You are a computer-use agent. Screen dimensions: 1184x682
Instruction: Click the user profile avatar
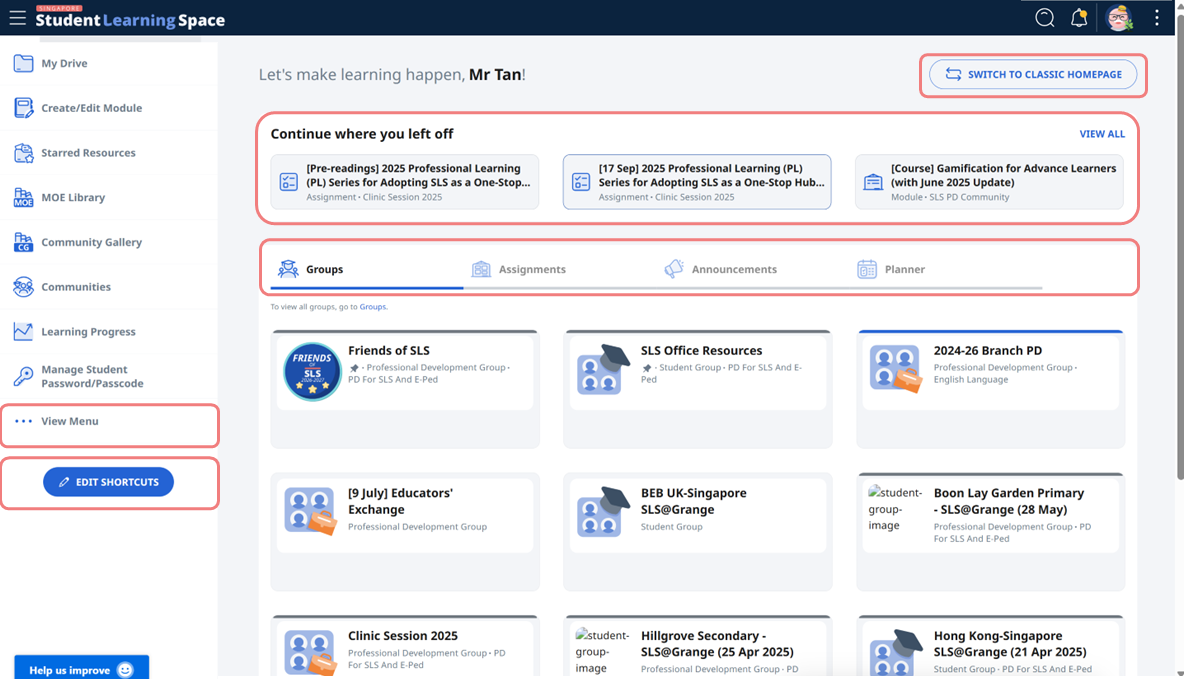1118,18
